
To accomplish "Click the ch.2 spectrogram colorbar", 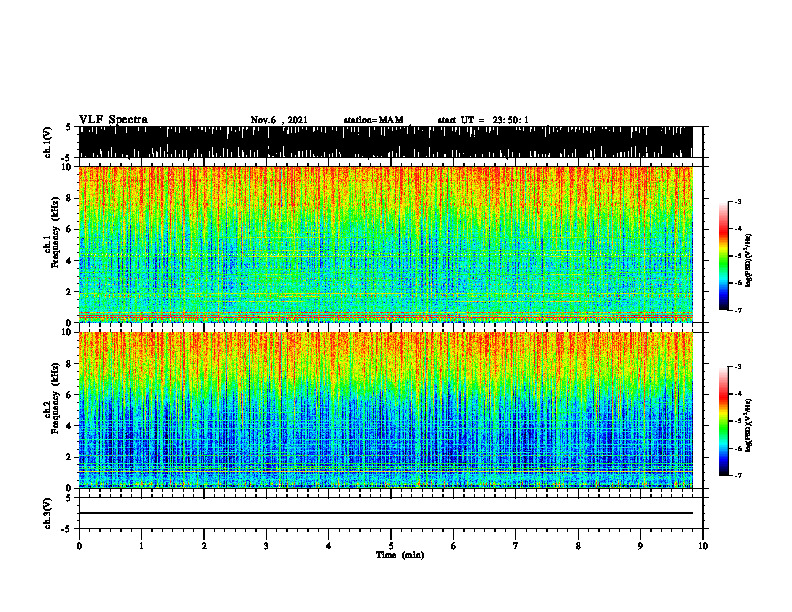I will (723, 421).
